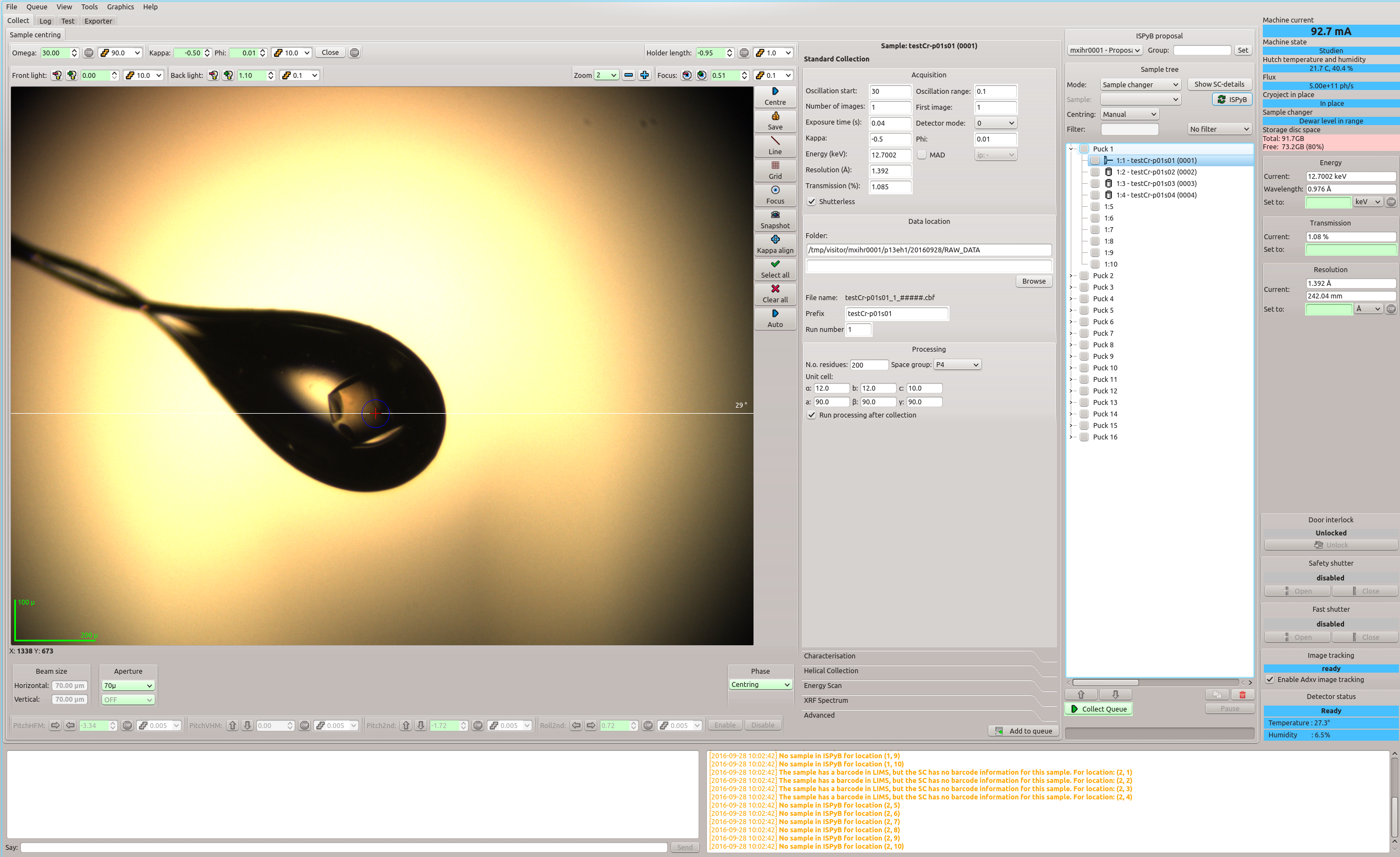Click the Add to queue button

point(1024,731)
